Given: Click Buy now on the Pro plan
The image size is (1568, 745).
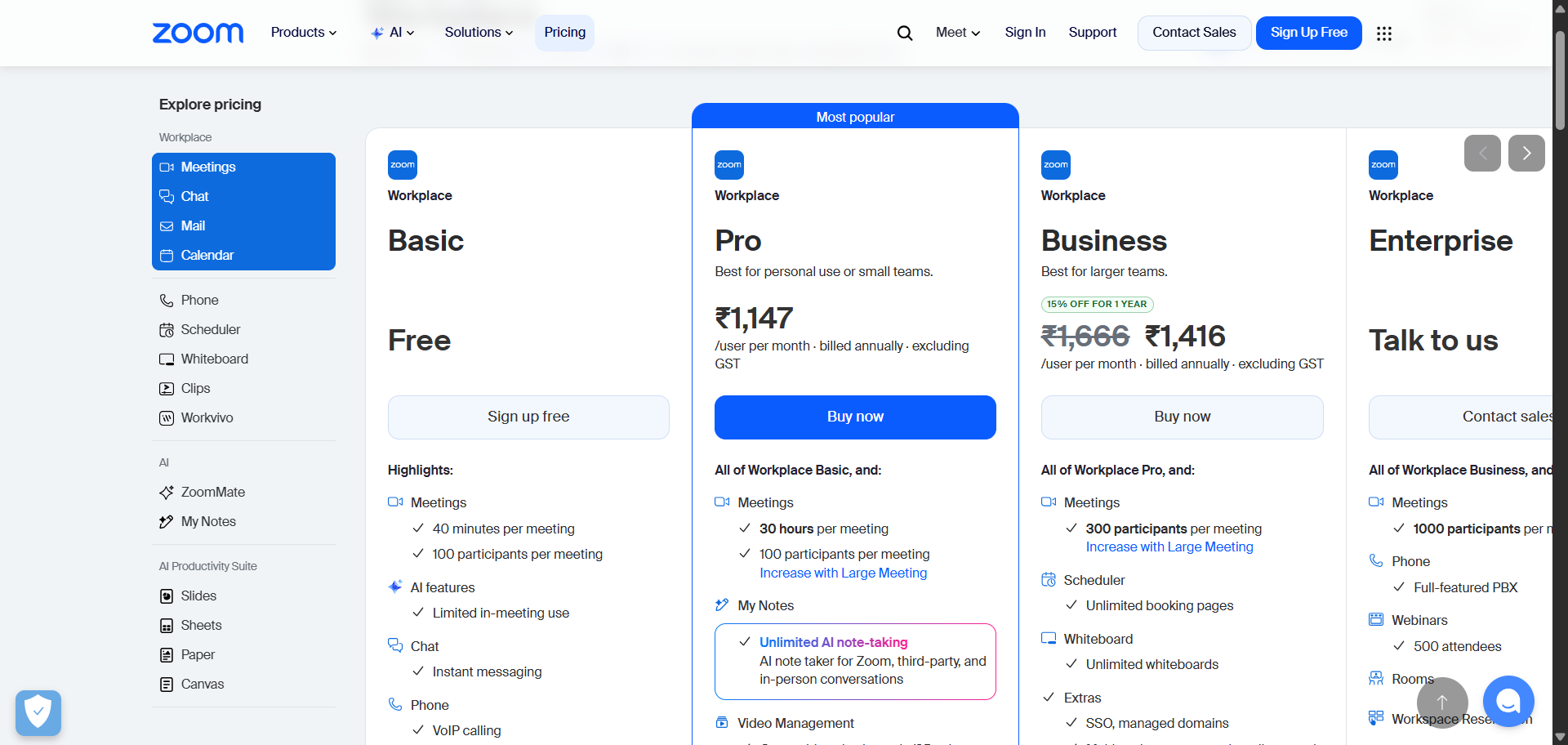Looking at the screenshot, I should click(x=855, y=417).
